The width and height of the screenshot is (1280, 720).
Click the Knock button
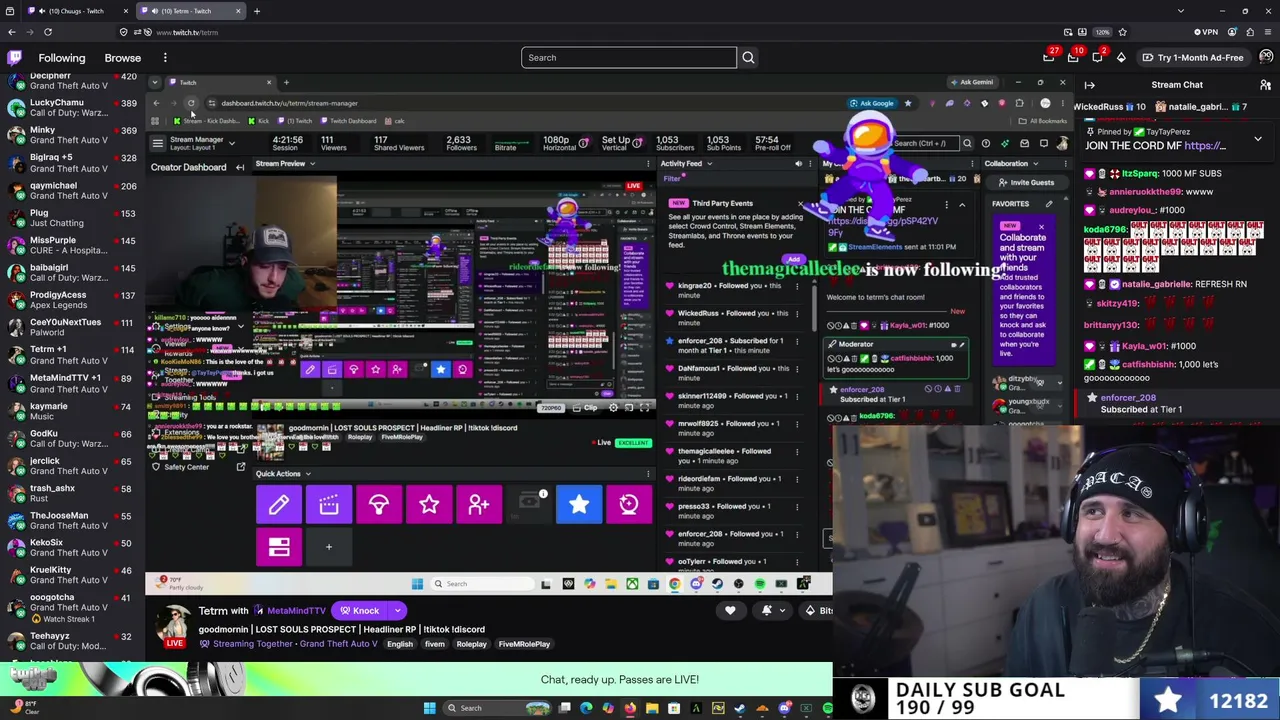pos(360,611)
